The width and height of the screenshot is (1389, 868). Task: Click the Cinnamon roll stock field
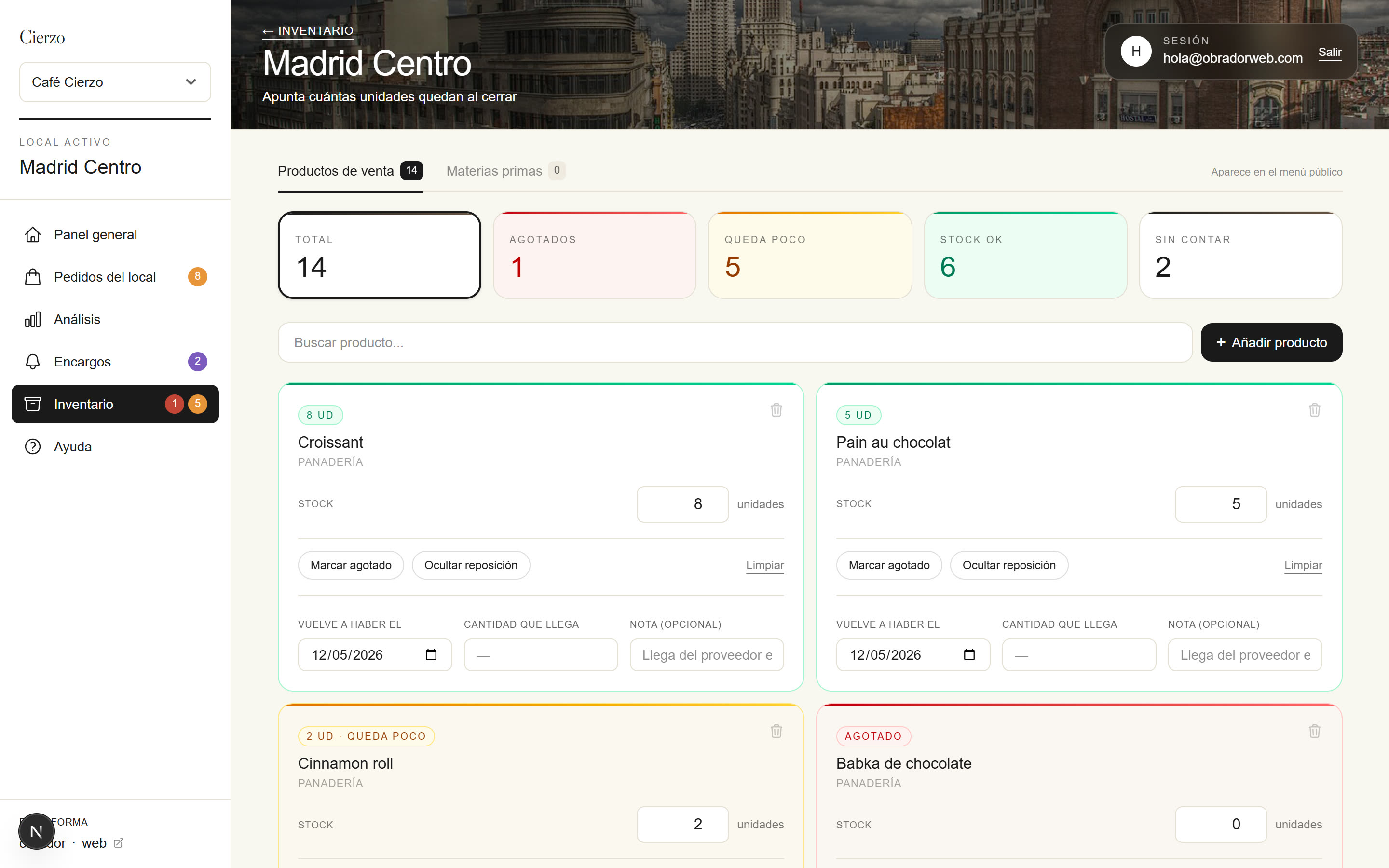pos(682,825)
